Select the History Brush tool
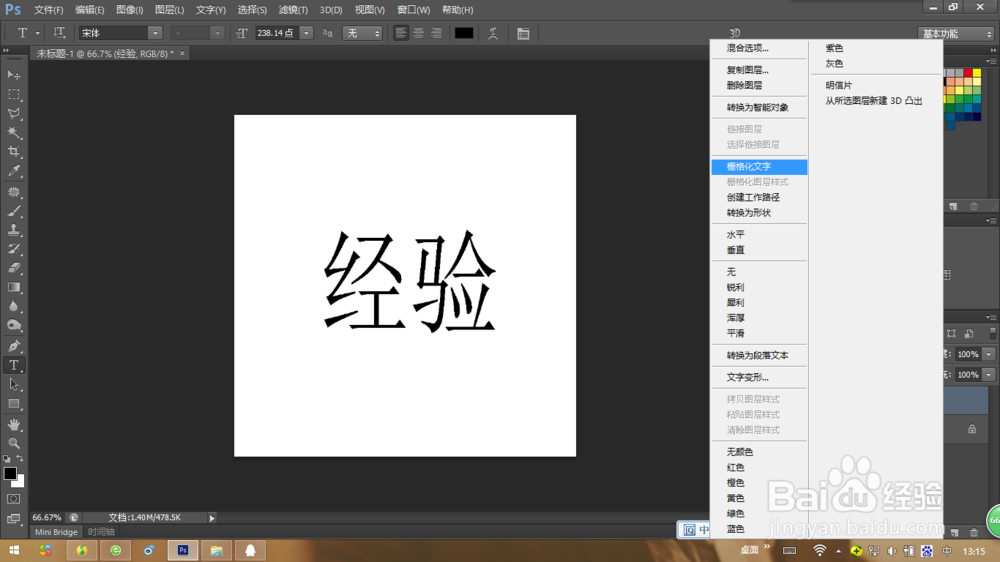 (x=14, y=249)
